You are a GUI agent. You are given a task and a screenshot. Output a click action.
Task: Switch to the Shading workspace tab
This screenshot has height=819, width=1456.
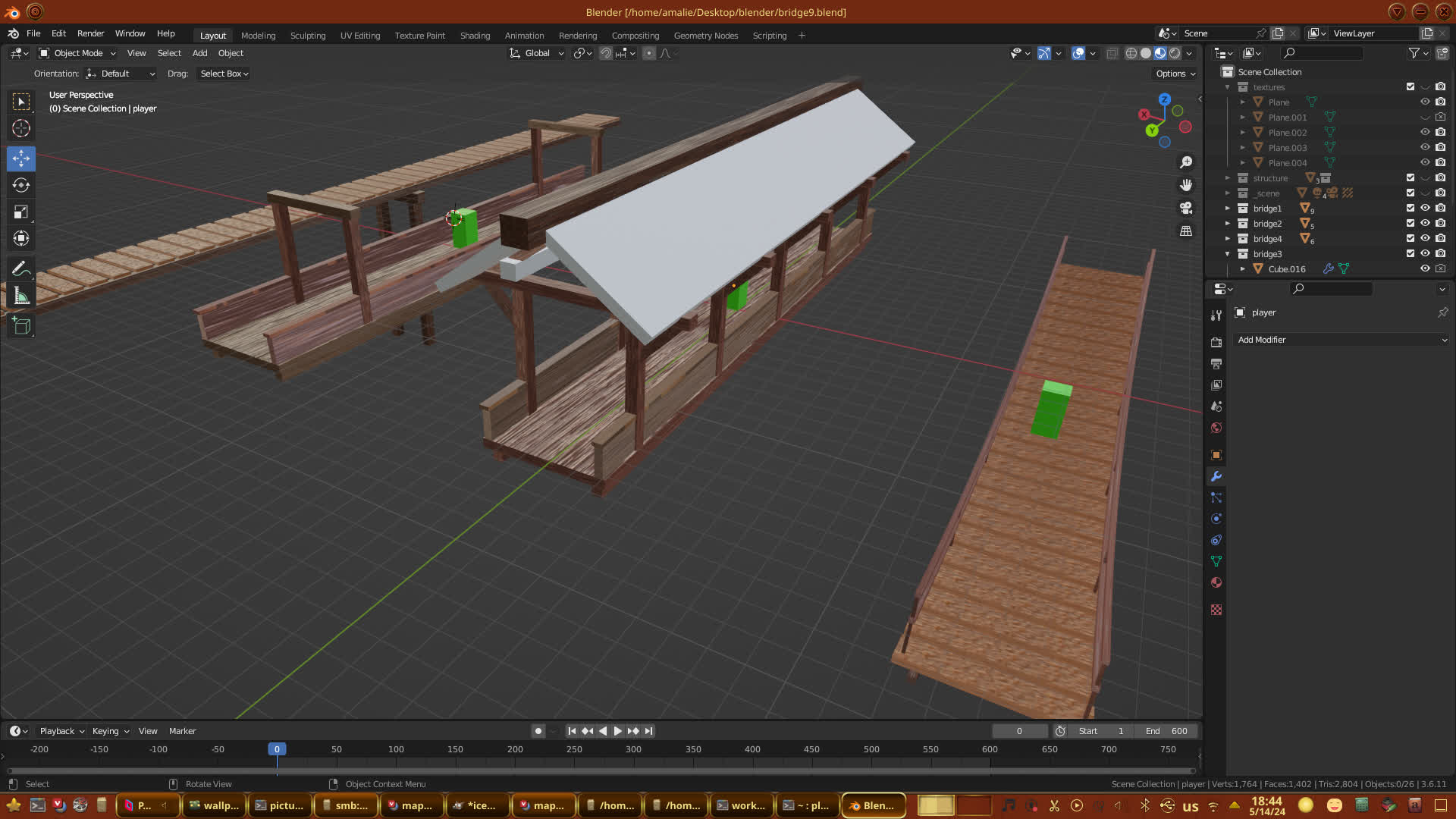tap(475, 36)
